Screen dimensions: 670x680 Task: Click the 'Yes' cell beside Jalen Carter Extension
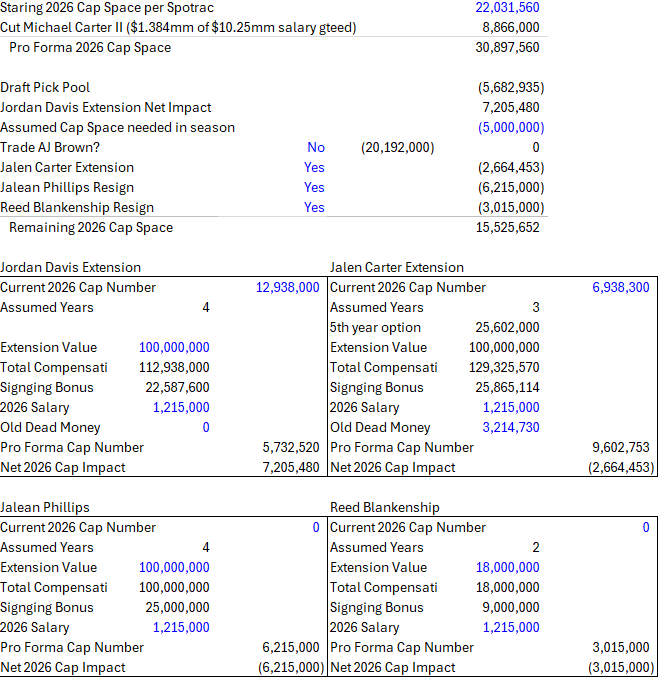(x=314, y=167)
